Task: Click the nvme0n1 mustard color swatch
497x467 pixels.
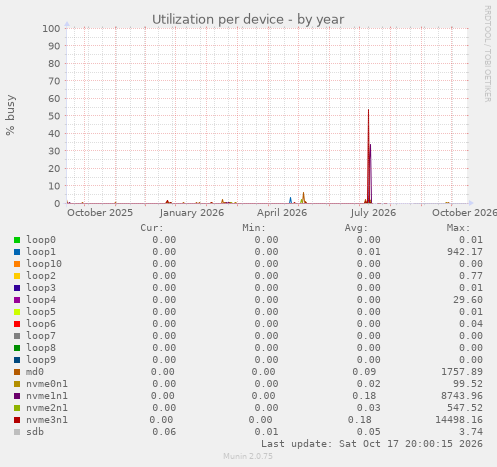Action: 17,384
